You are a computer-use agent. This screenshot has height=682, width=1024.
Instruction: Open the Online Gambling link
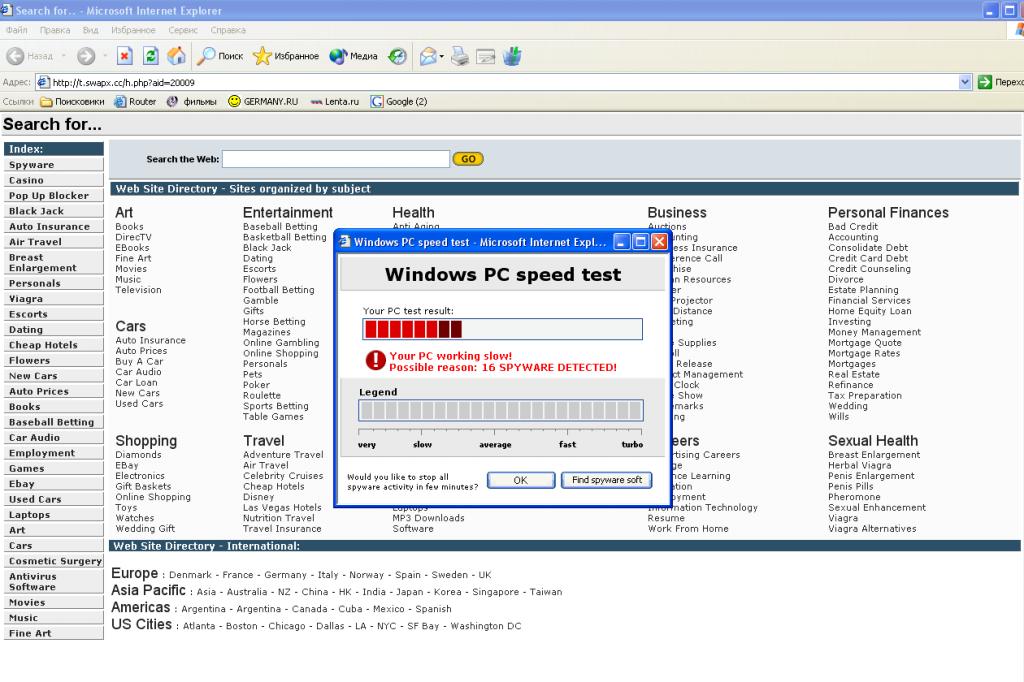tap(281, 343)
